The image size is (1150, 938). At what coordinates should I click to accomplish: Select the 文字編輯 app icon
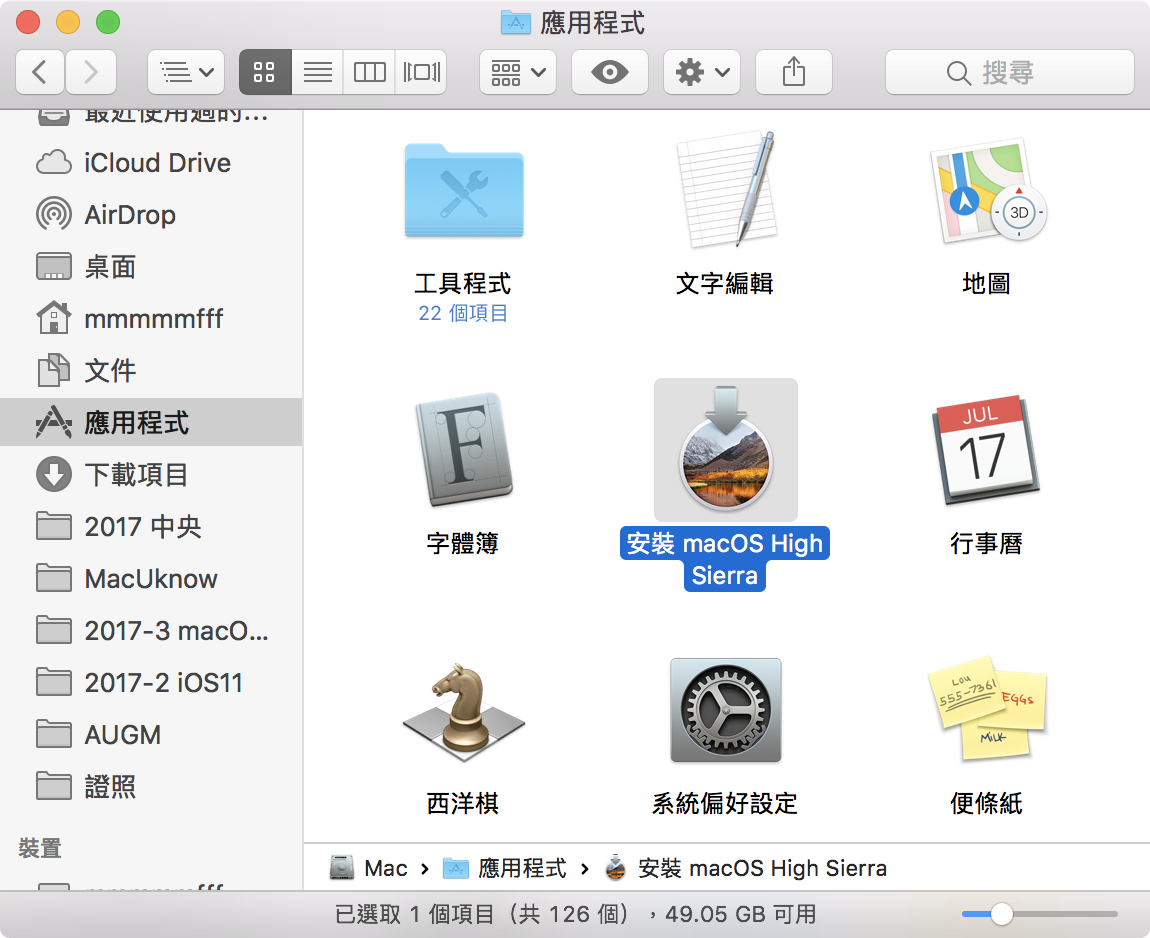click(x=725, y=189)
